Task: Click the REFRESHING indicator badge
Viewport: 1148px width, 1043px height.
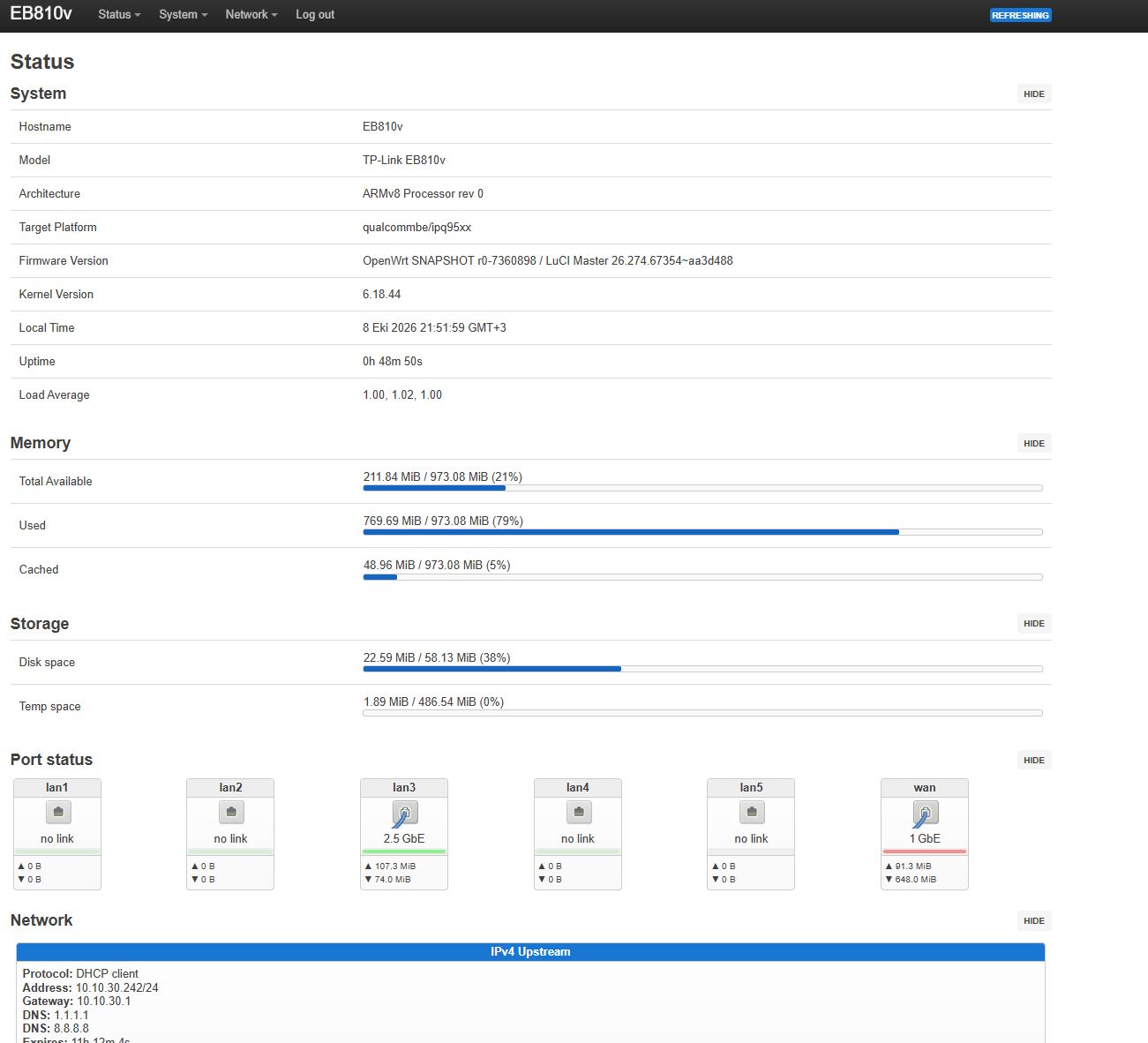Action: click(x=1020, y=15)
